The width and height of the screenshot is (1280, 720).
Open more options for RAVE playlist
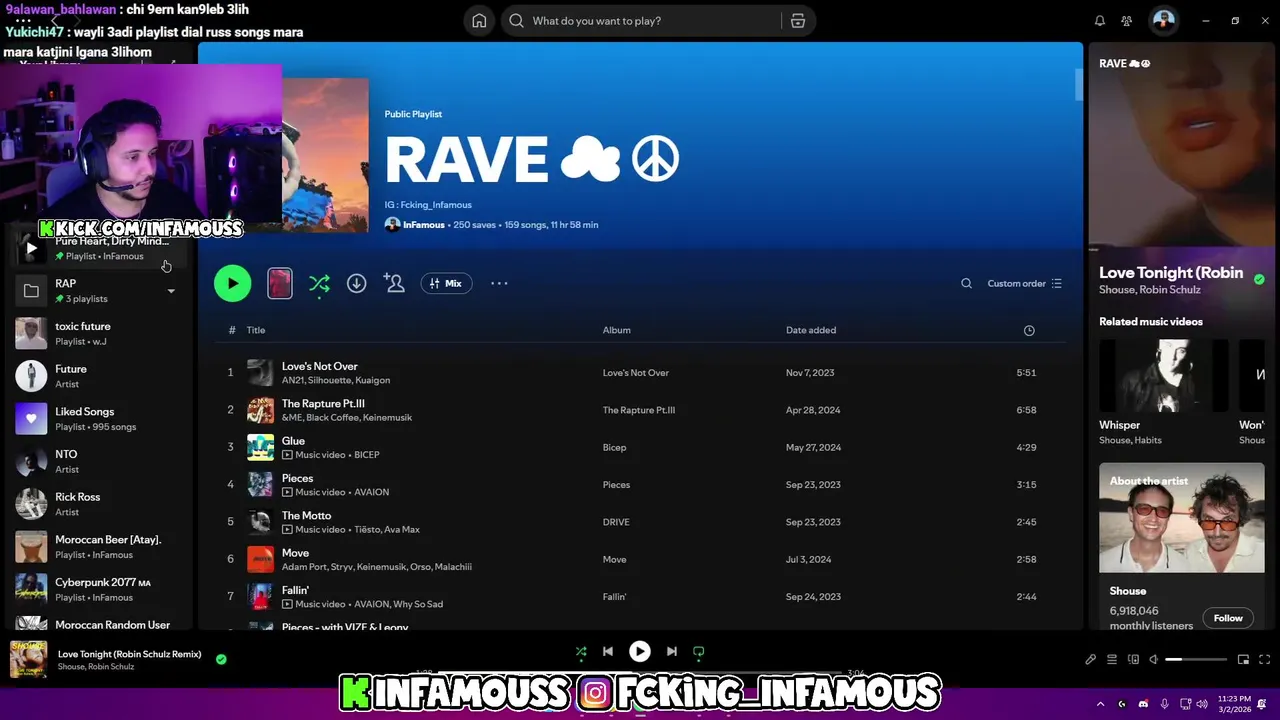click(x=499, y=283)
